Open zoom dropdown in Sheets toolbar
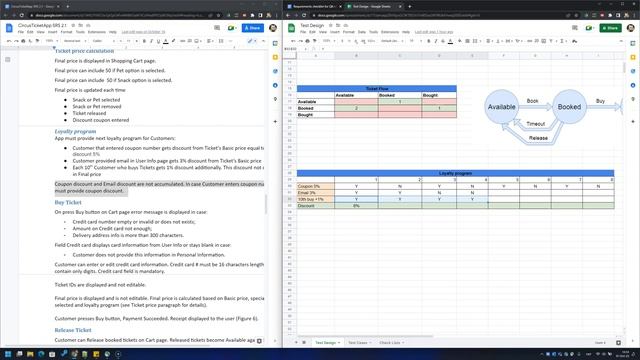The image size is (640, 360). tap(328, 41)
